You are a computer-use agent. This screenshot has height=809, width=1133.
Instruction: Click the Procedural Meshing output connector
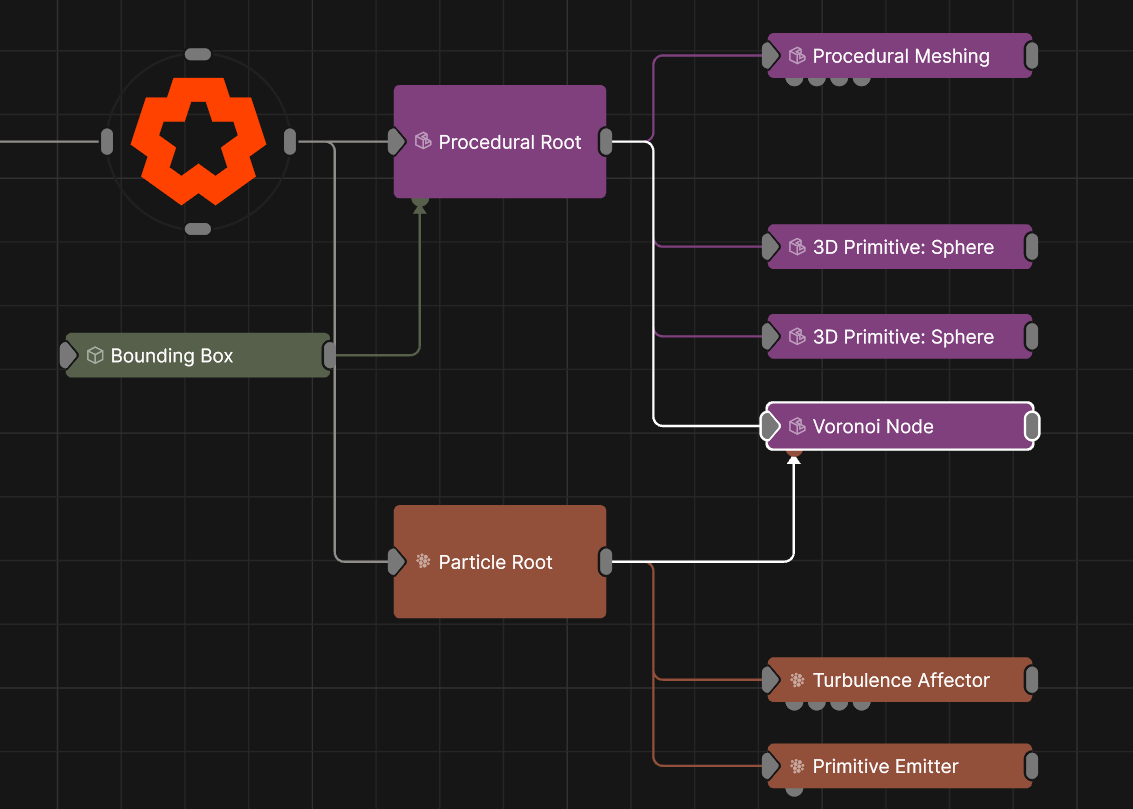tap(1032, 56)
